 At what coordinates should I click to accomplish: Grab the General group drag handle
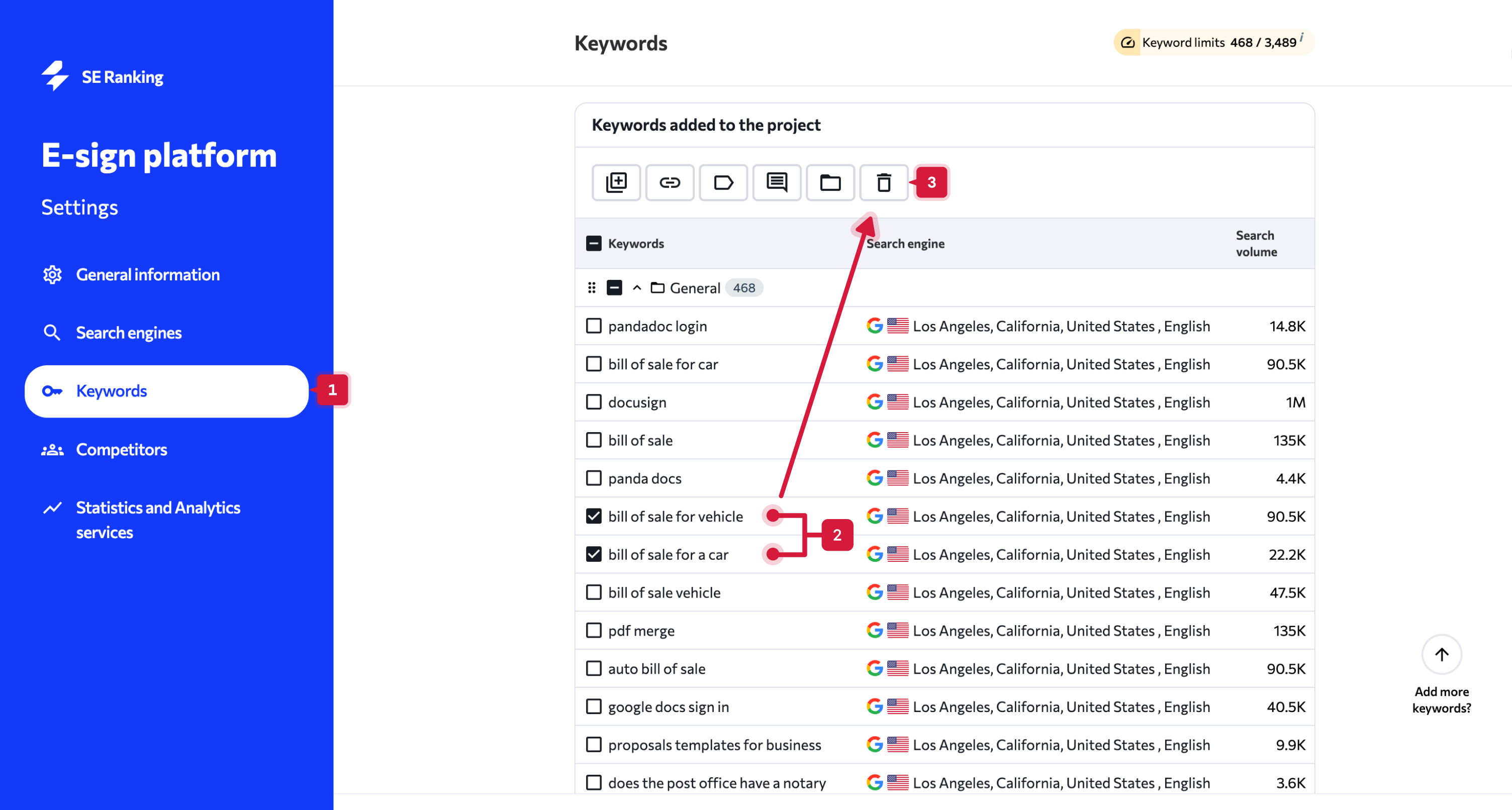point(592,287)
